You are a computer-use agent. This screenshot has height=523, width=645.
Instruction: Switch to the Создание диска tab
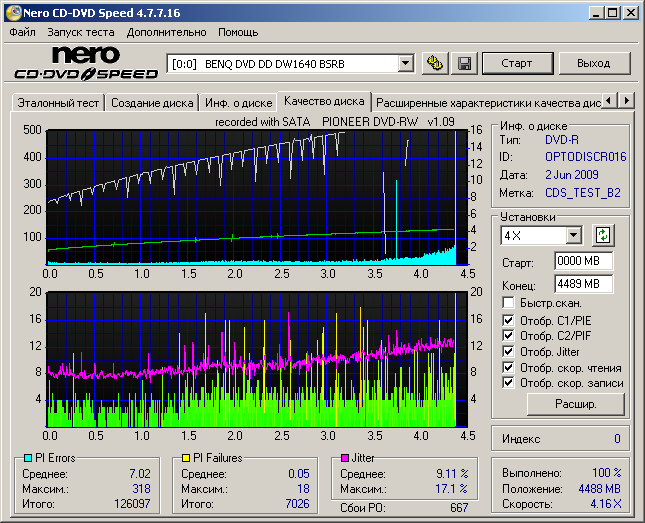point(152,103)
